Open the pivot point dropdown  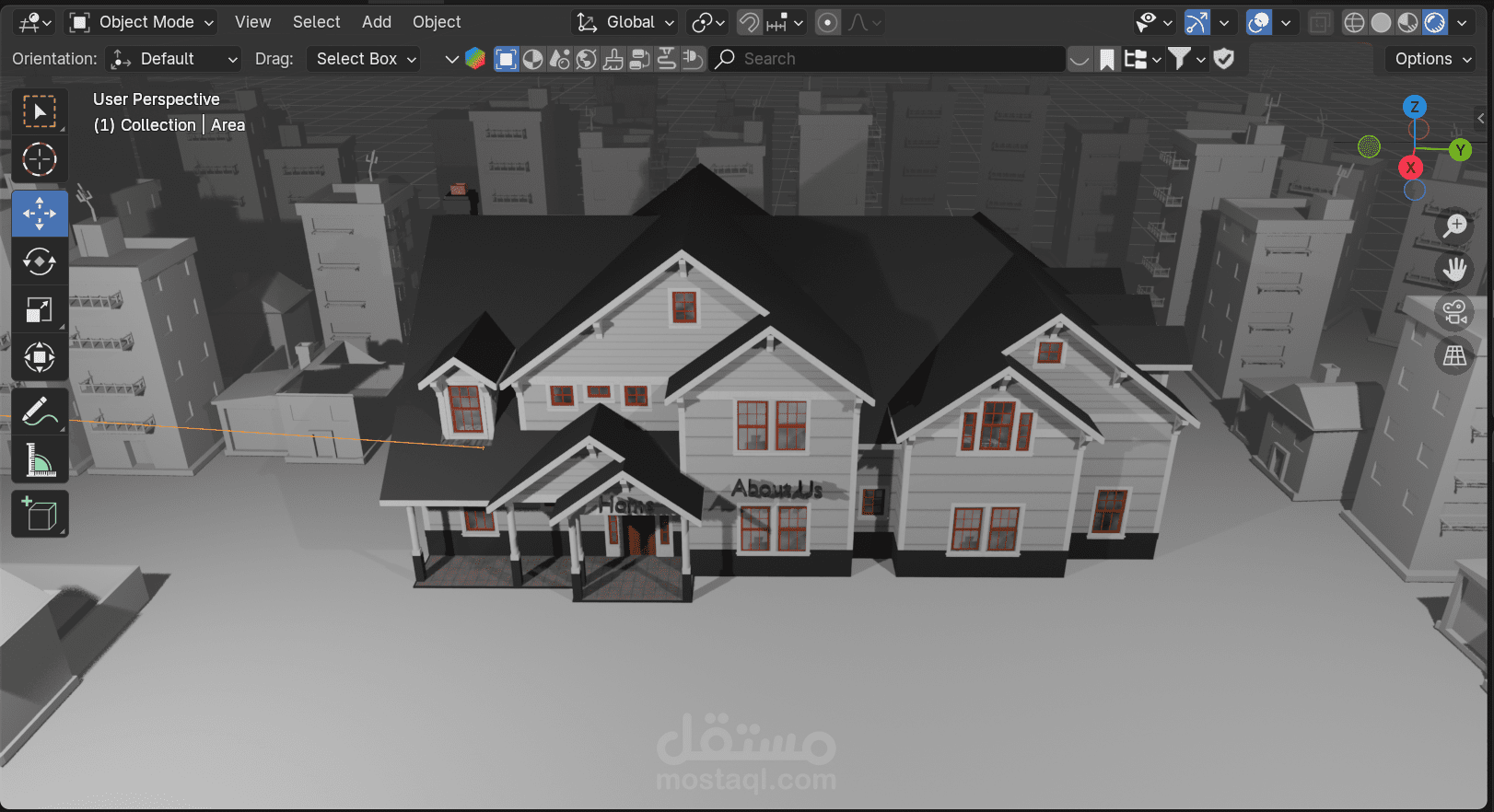pos(708,22)
